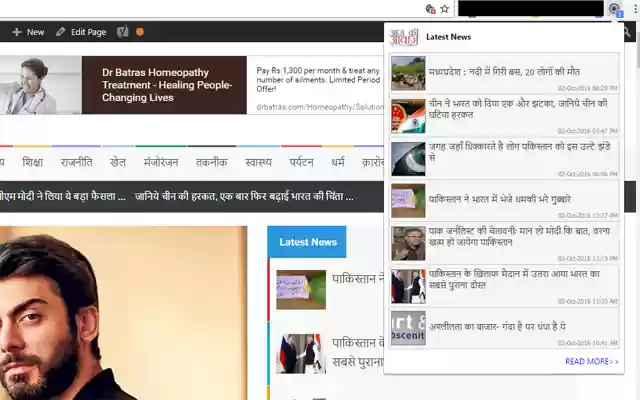Open the शिक्षा menu item
This screenshot has height=400, width=640.
click(33, 162)
